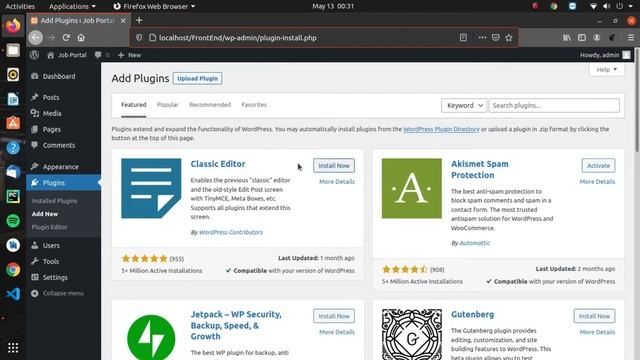Open the Library icon in Firefox toolbar

click(x=567, y=38)
